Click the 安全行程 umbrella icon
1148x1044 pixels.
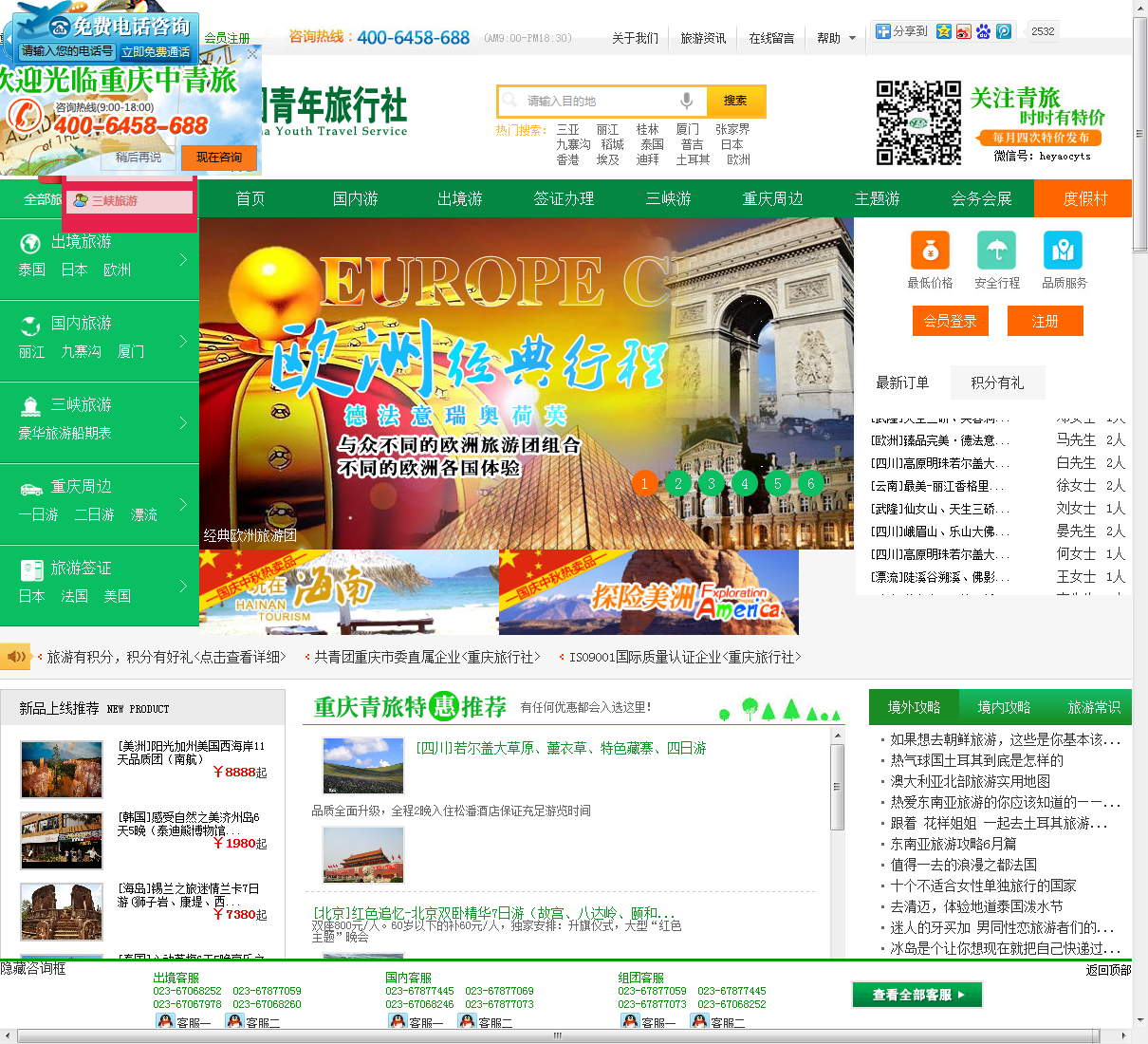(996, 251)
